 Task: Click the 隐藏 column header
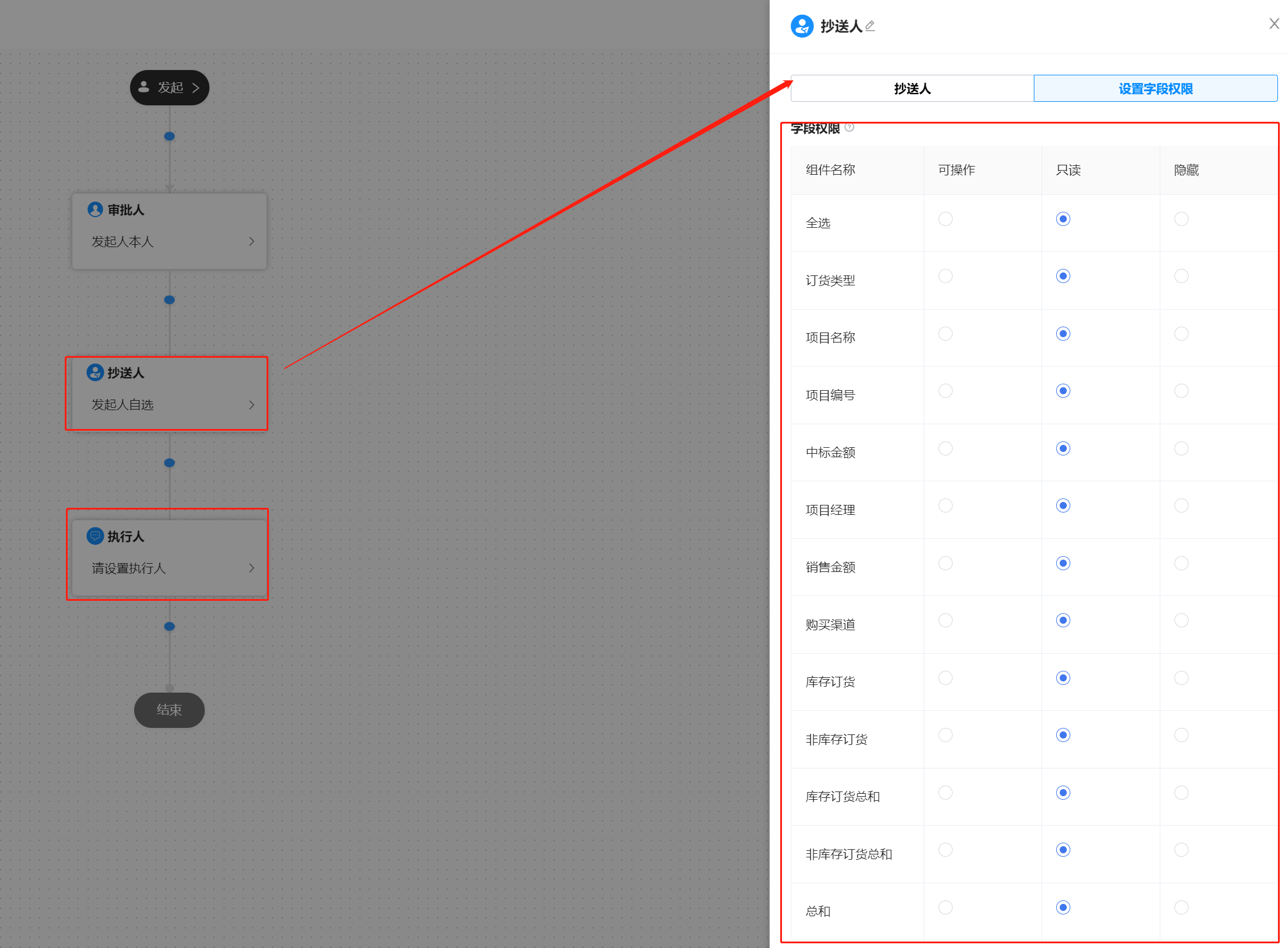[1186, 170]
